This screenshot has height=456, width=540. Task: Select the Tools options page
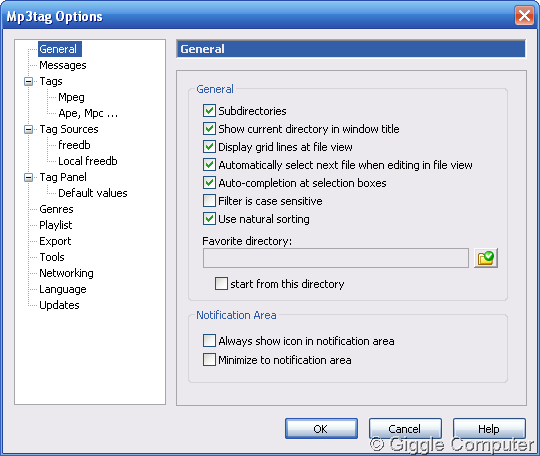point(52,257)
